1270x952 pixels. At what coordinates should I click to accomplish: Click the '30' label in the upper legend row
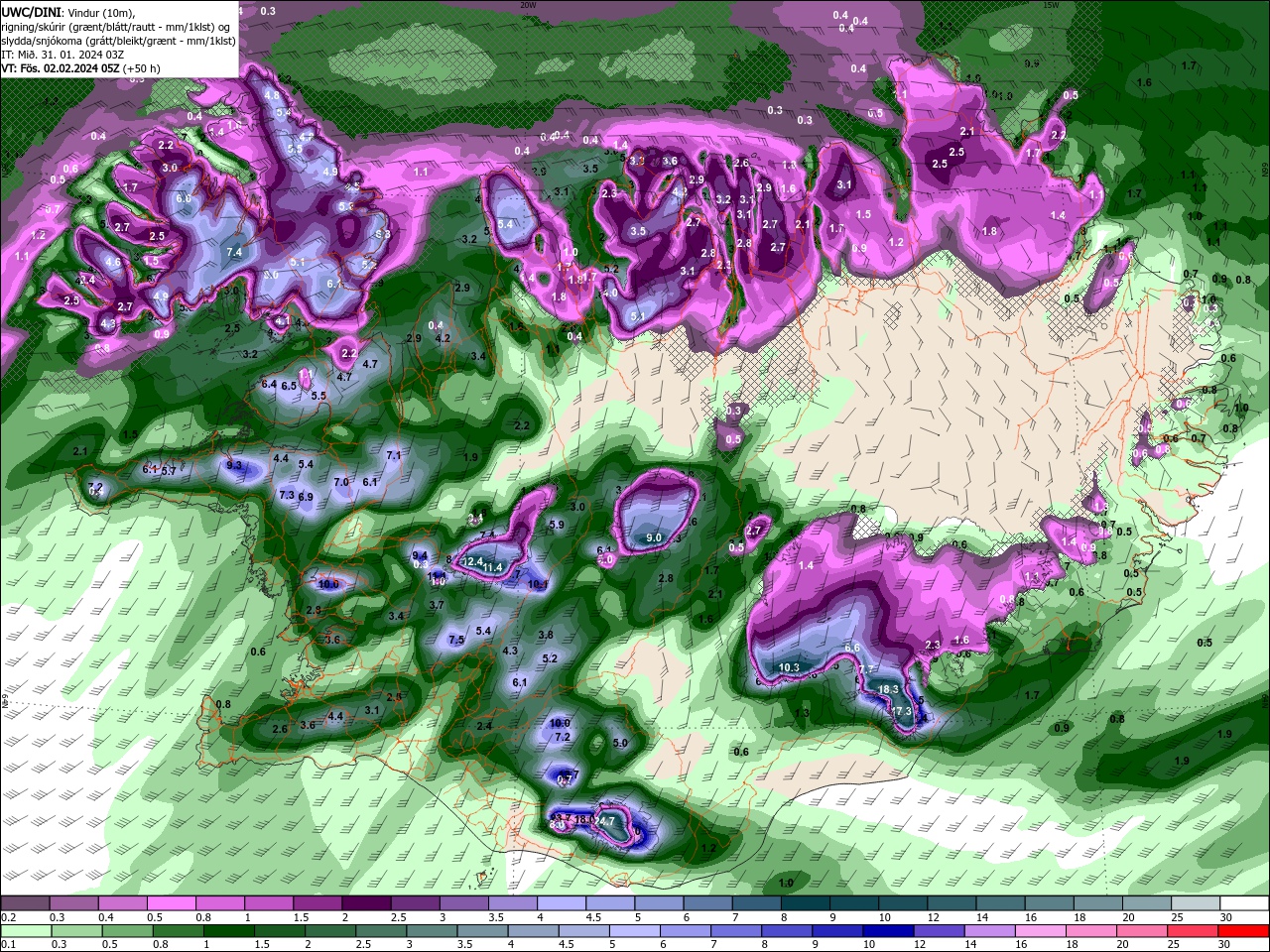pos(1224,916)
